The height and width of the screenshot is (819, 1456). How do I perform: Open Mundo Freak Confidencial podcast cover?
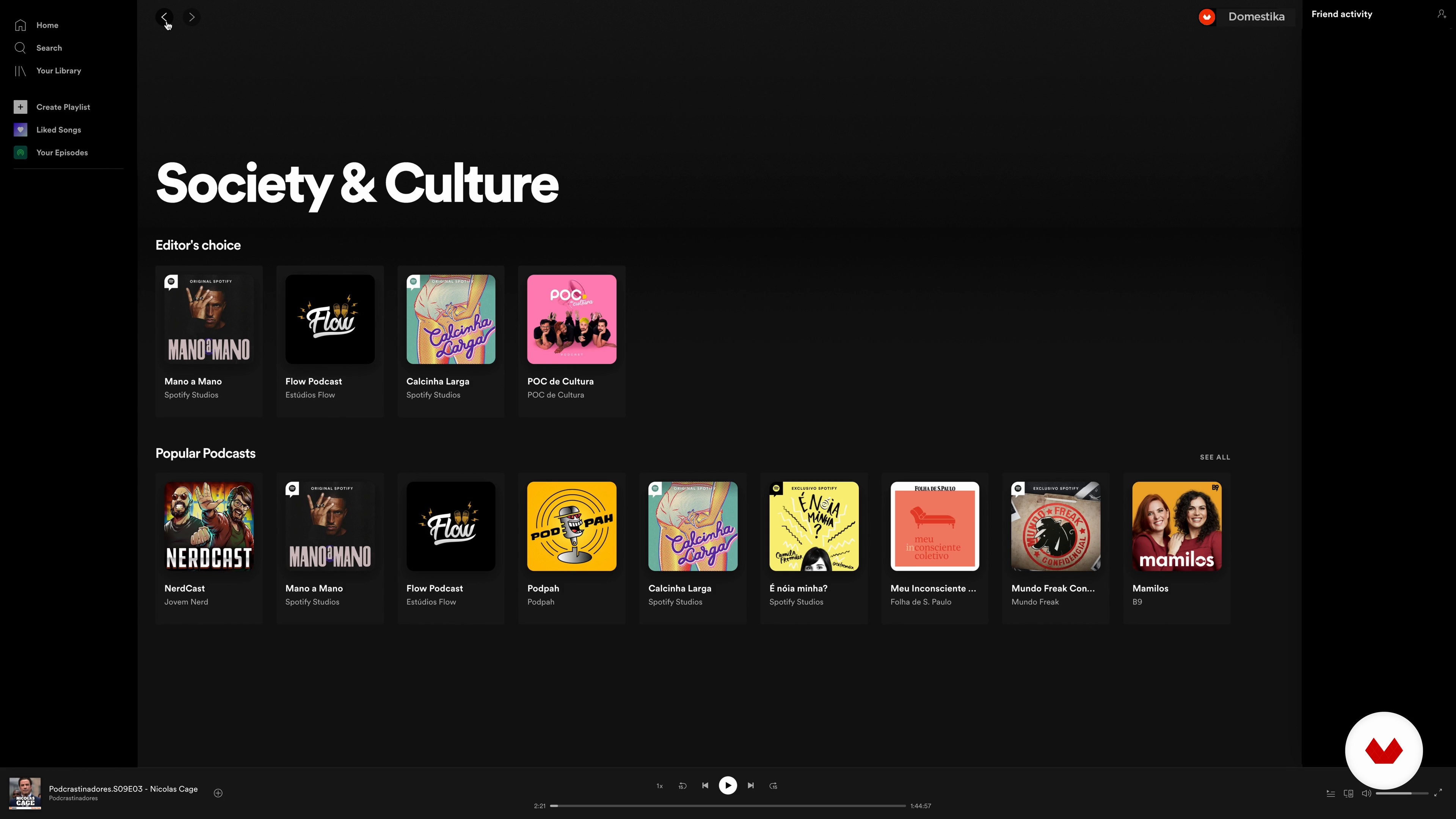pos(1056,526)
